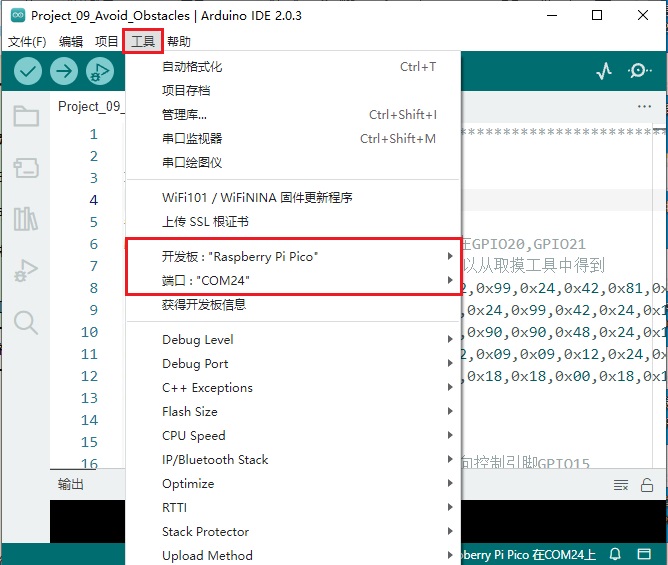Expand the Optimize submenu

[294, 484]
